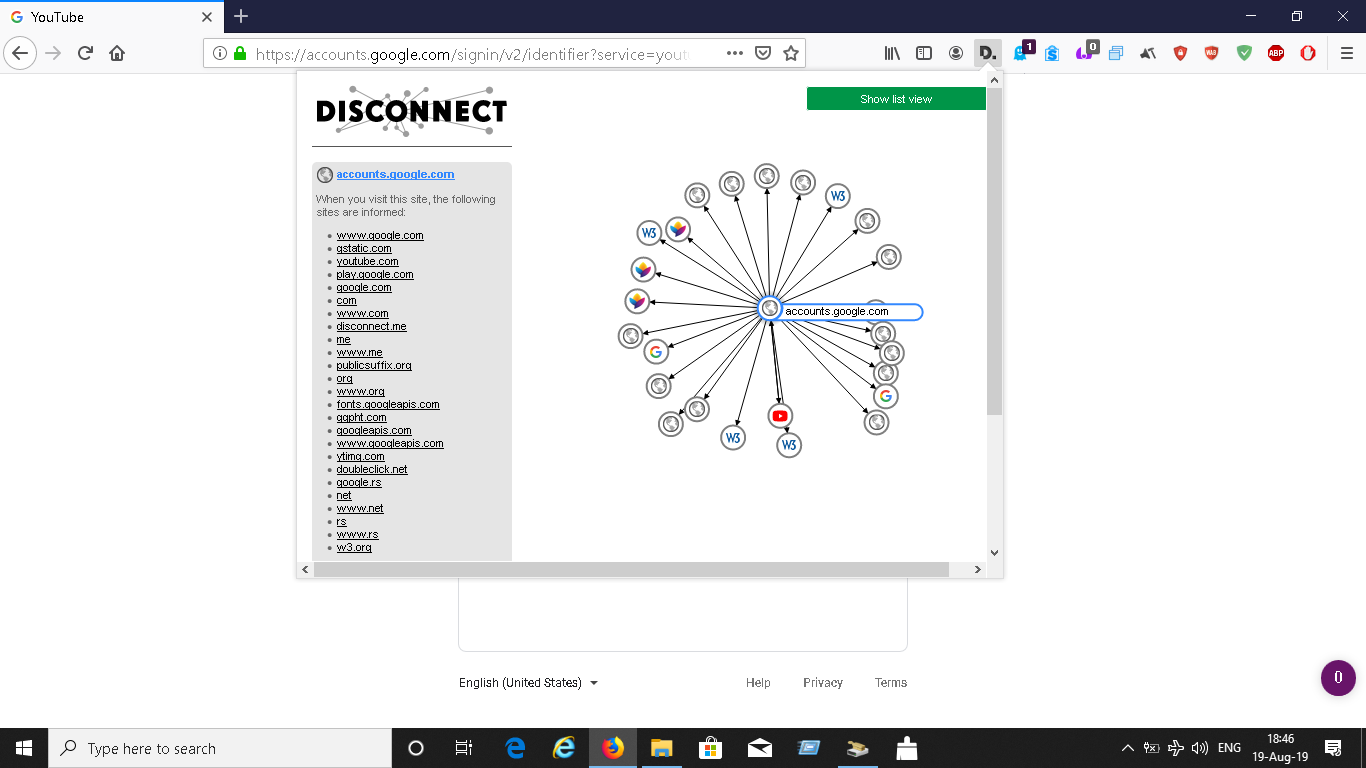
Task: Open page actions three-dot menu
Action: 735,53
